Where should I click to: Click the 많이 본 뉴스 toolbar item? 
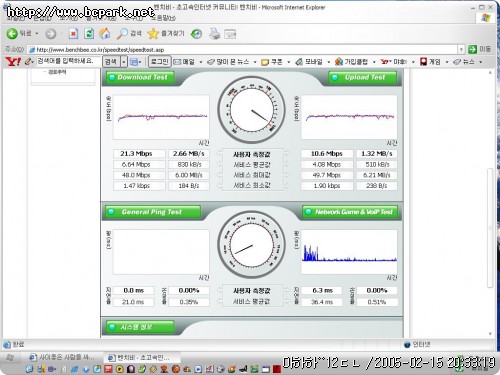(x=228, y=62)
